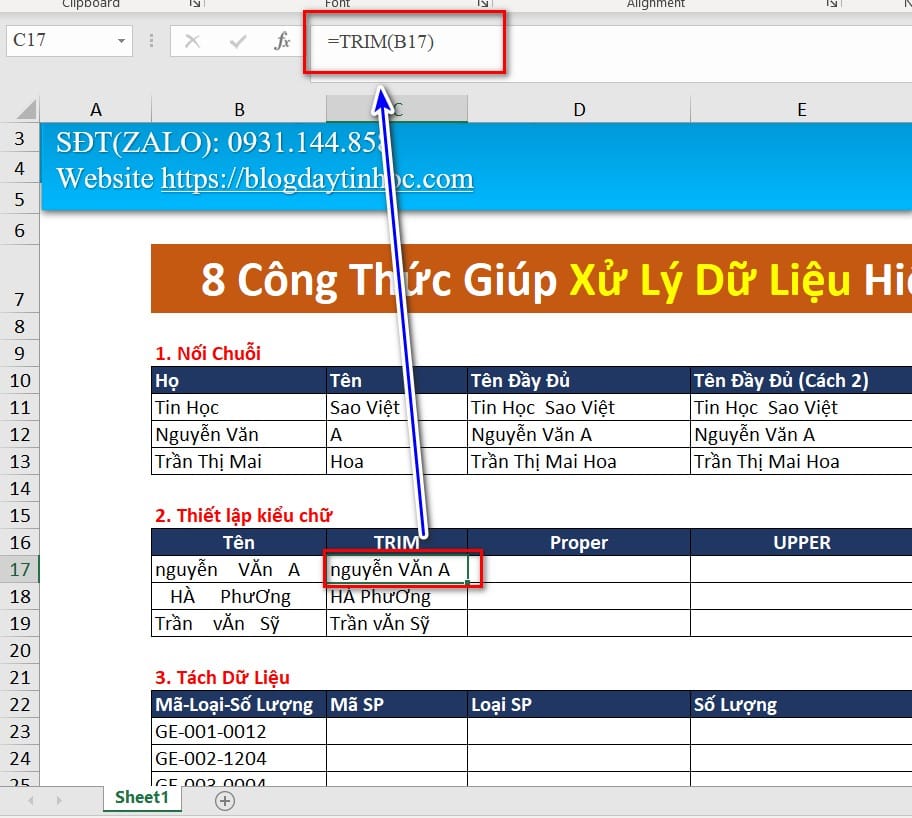This screenshot has height=818, width=912.
Task: Click the '2. Thiết lập kiểu chữ' section title
Action: pos(243,515)
